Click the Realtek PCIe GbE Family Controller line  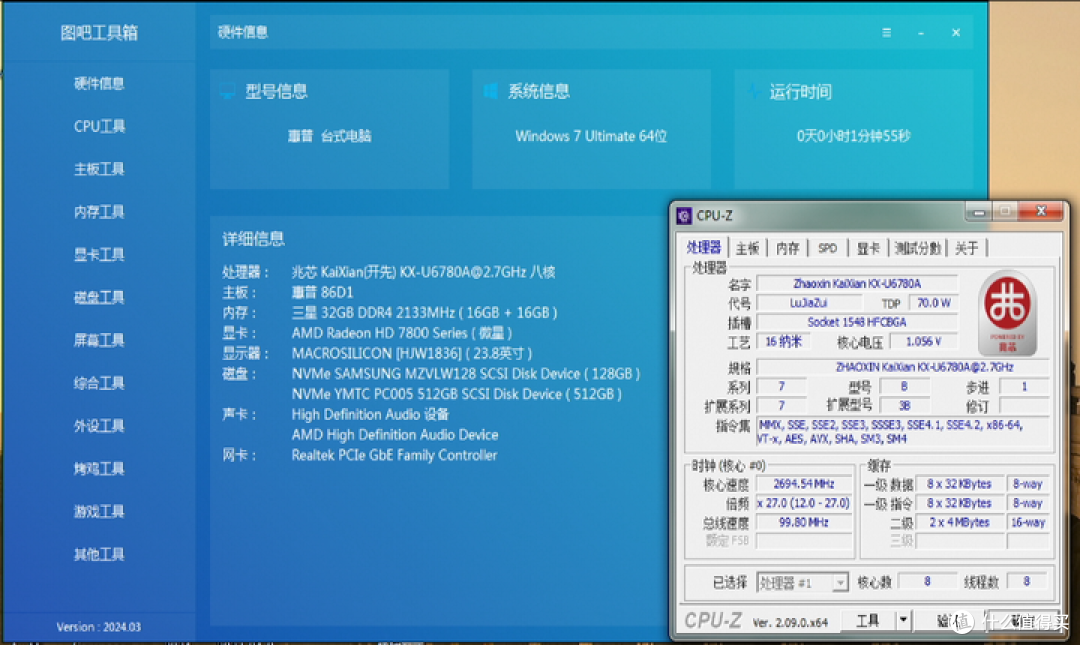(394, 455)
